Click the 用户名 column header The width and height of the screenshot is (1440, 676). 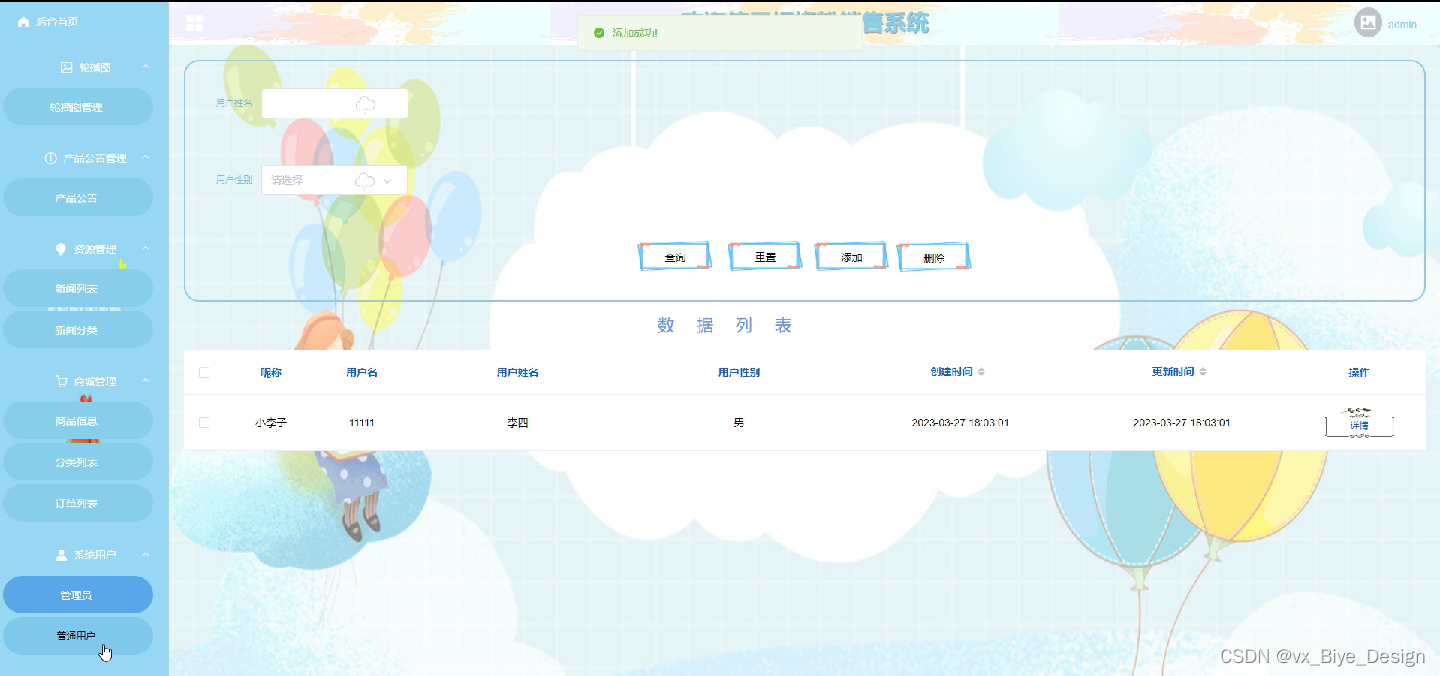coord(362,372)
